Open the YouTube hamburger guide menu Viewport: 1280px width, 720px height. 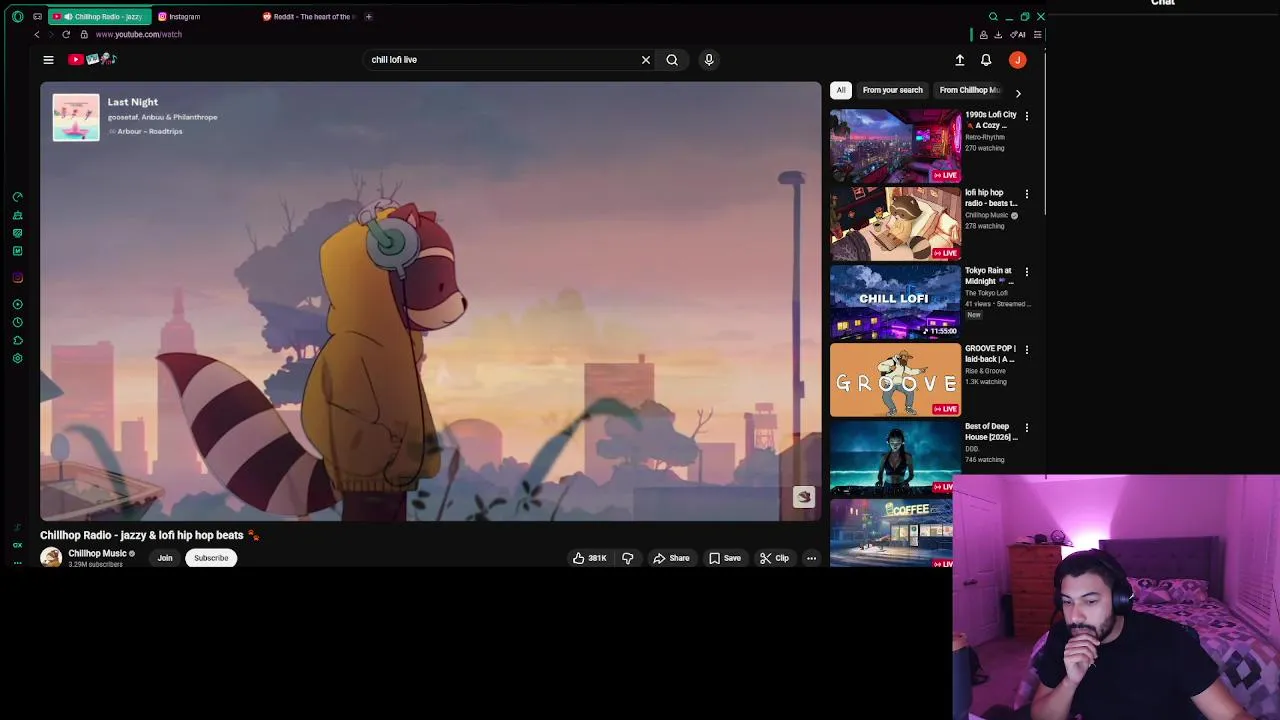coord(48,59)
